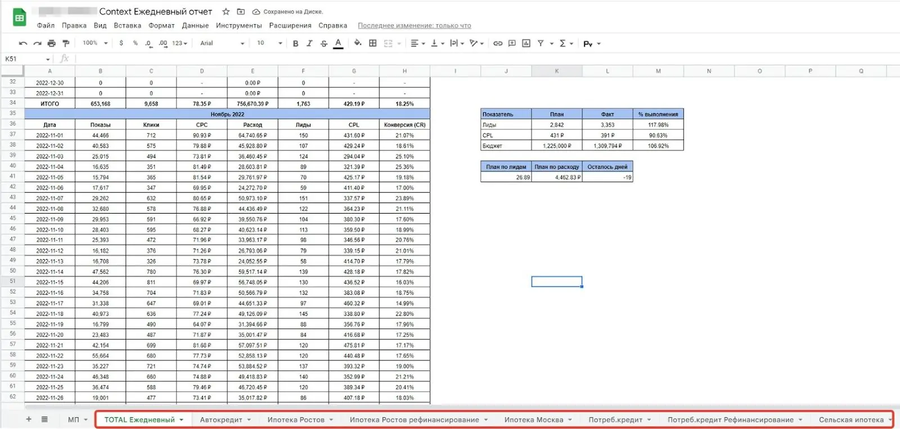The image size is (900, 429).
Task: Check the cloud saved-to-Drive status icon
Action: (x=256, y=11)
